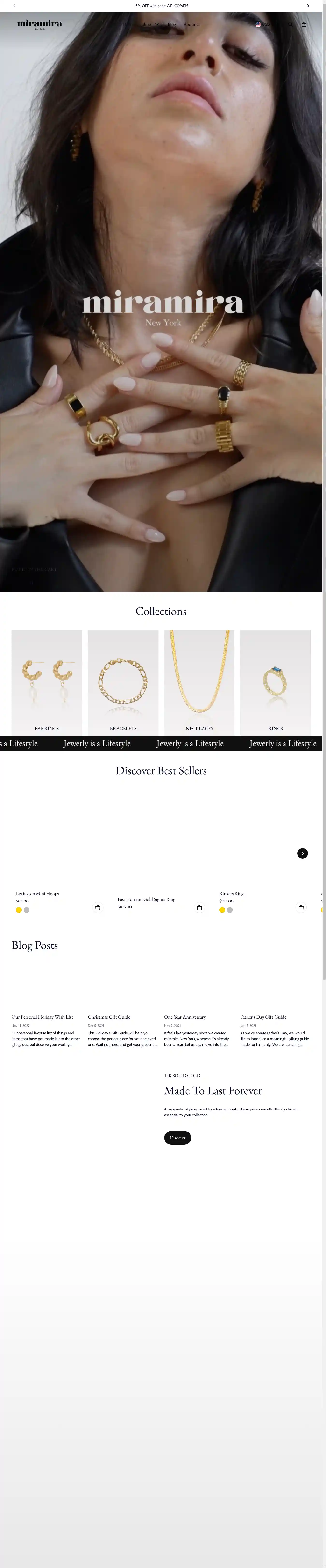
Task: Open the search icon in header
Action: [290, 24]
